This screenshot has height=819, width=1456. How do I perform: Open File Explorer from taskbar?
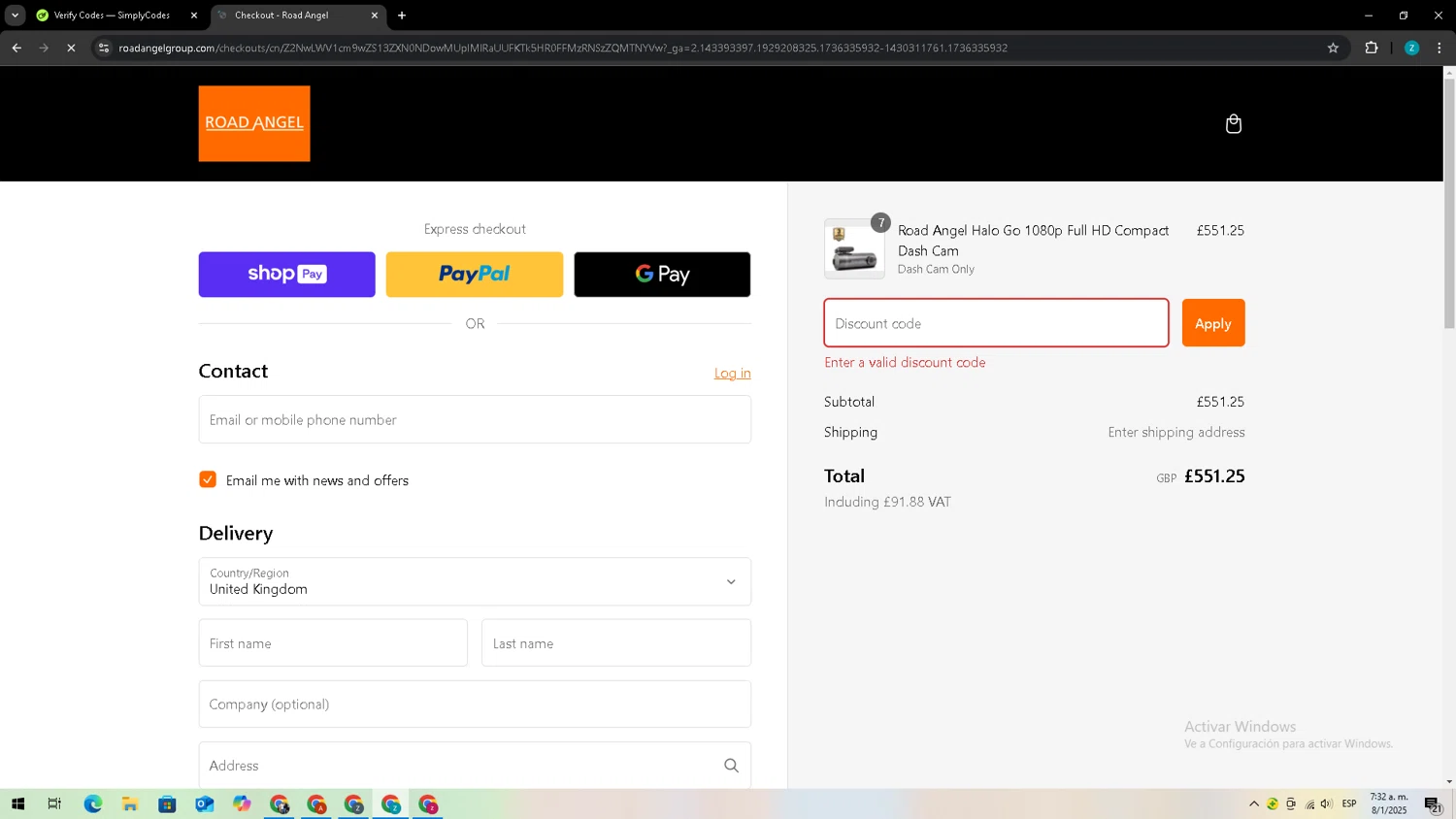pyautogui.click(x=129, y=803)
